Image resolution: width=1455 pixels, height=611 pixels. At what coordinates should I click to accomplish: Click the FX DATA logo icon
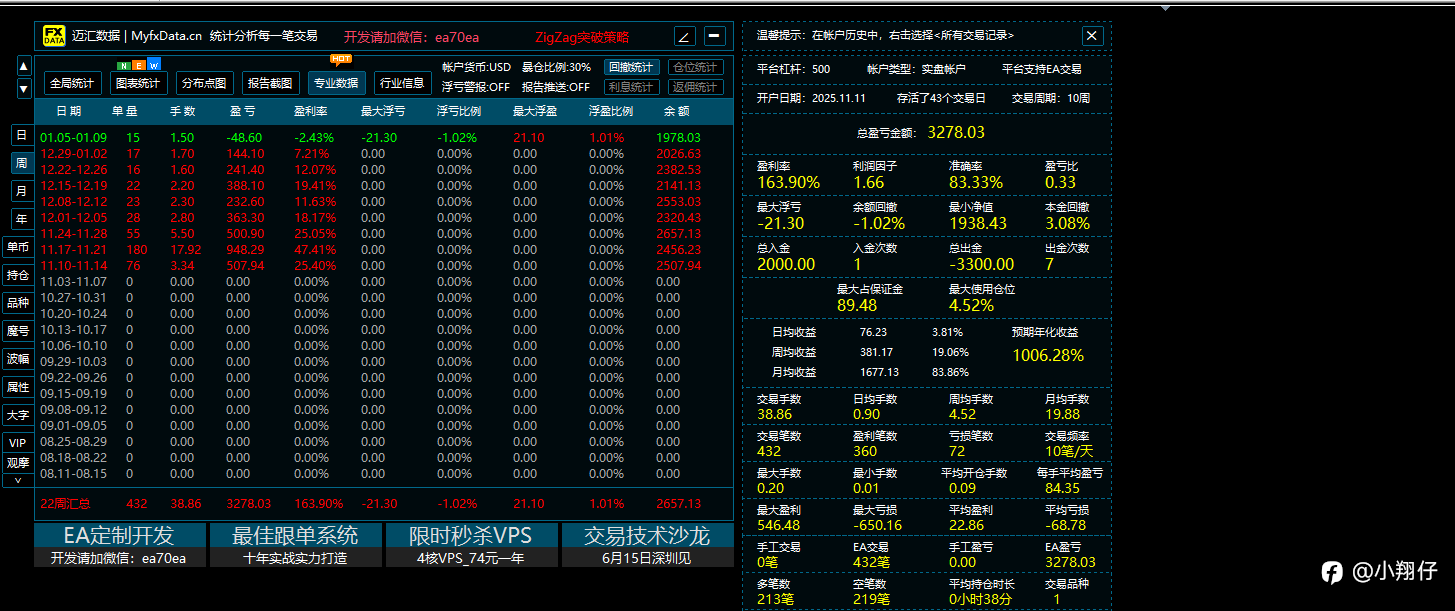tap(53, 36)
